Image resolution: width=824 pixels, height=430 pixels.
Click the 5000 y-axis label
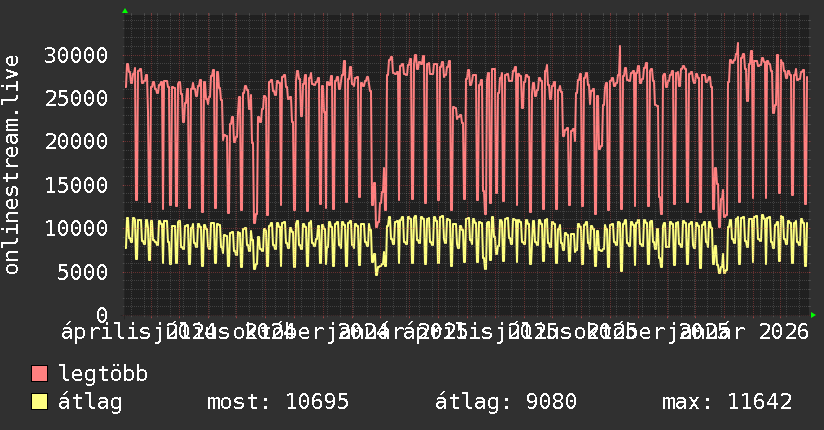pyautogui.click(x=83, y=272)
